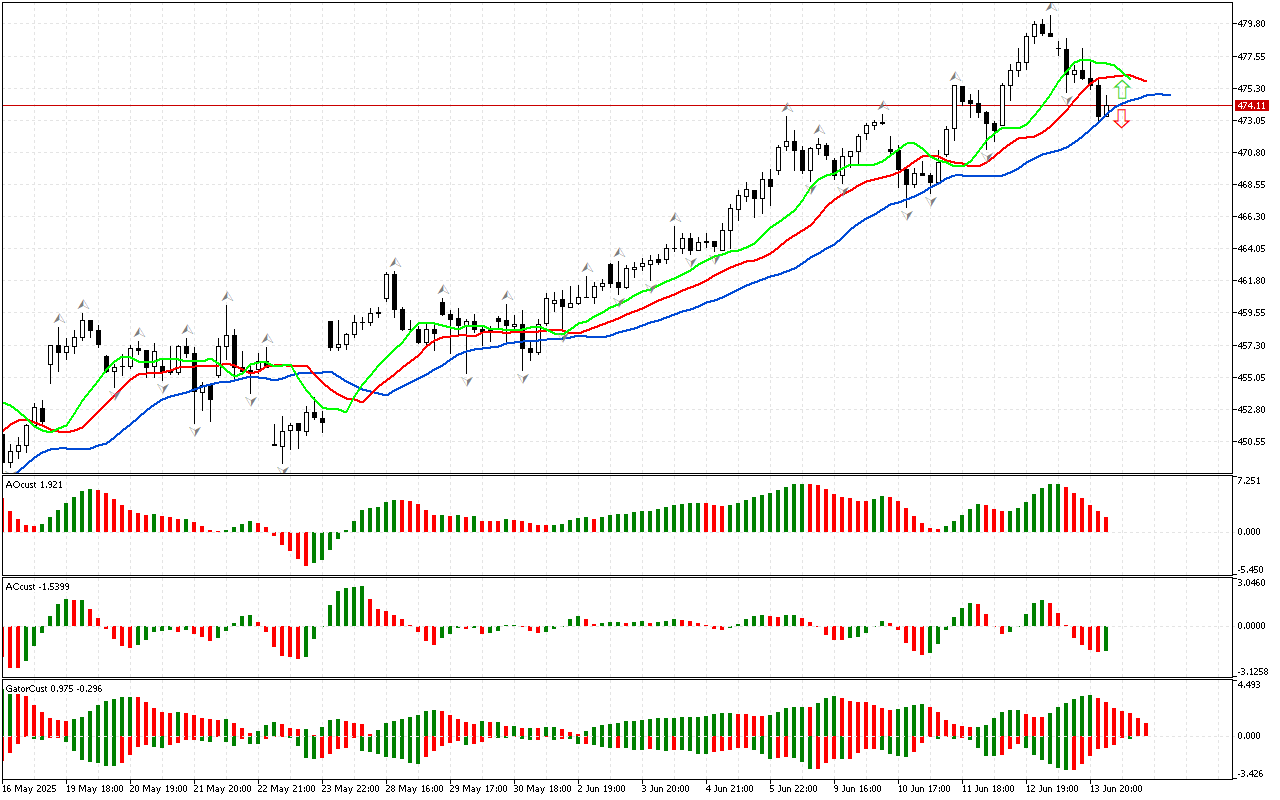
Task: Click the final green bar in the ACcust histogram
Action: [x=1107, y=638]
